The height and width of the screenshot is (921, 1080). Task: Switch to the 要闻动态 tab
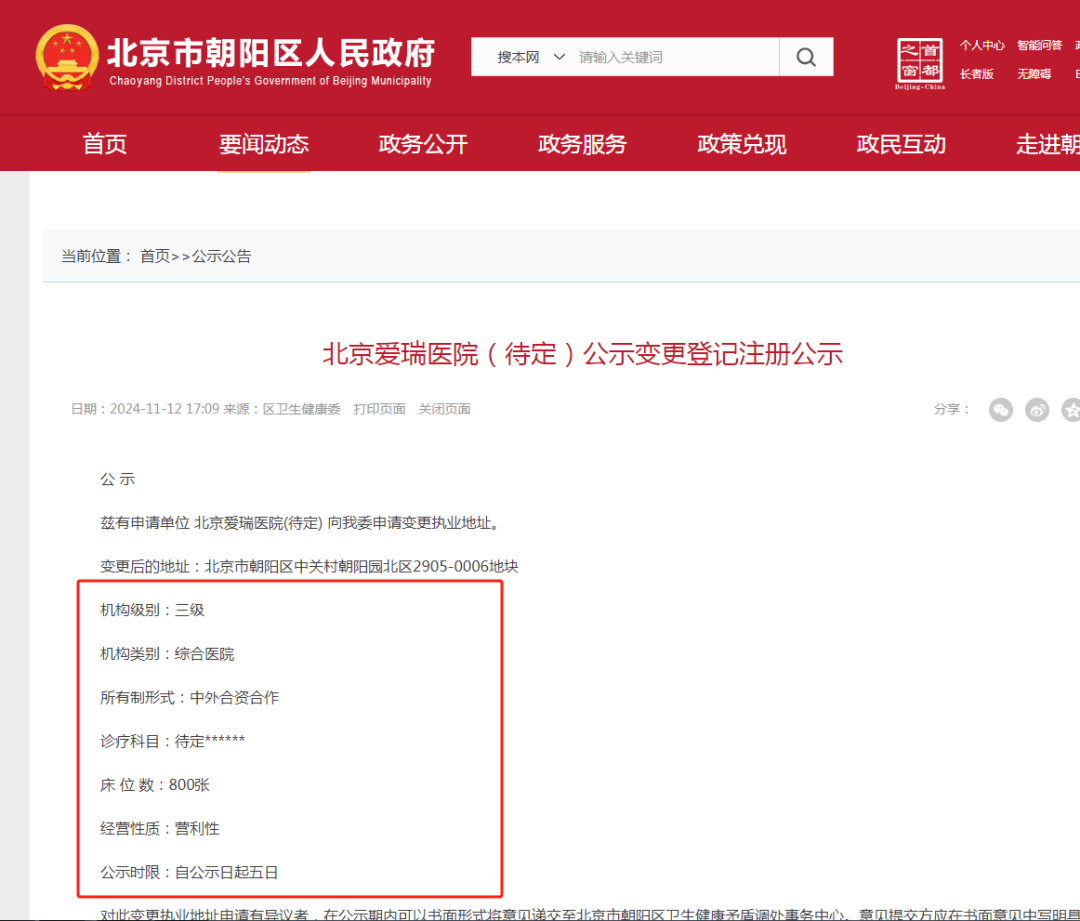263,143
